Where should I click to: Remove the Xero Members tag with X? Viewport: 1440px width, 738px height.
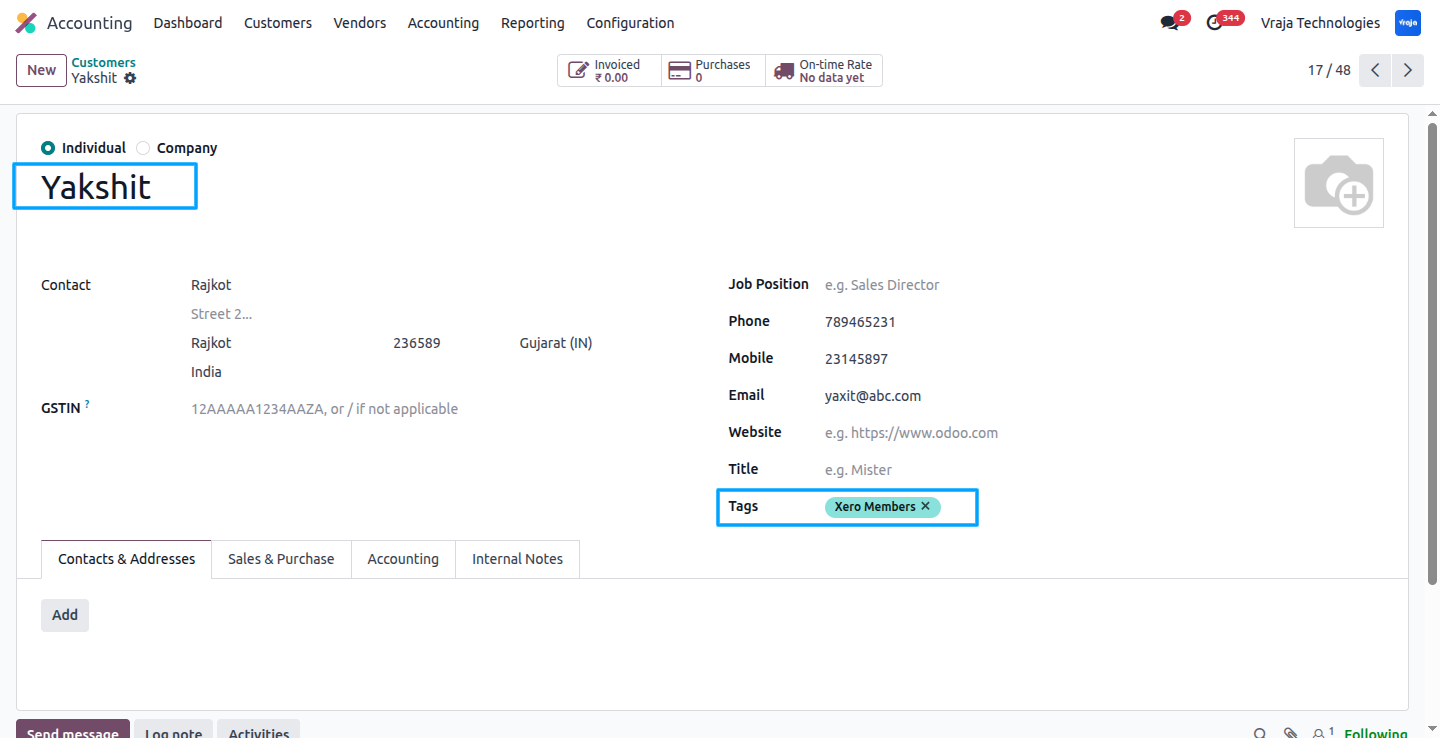click(926, 506)
